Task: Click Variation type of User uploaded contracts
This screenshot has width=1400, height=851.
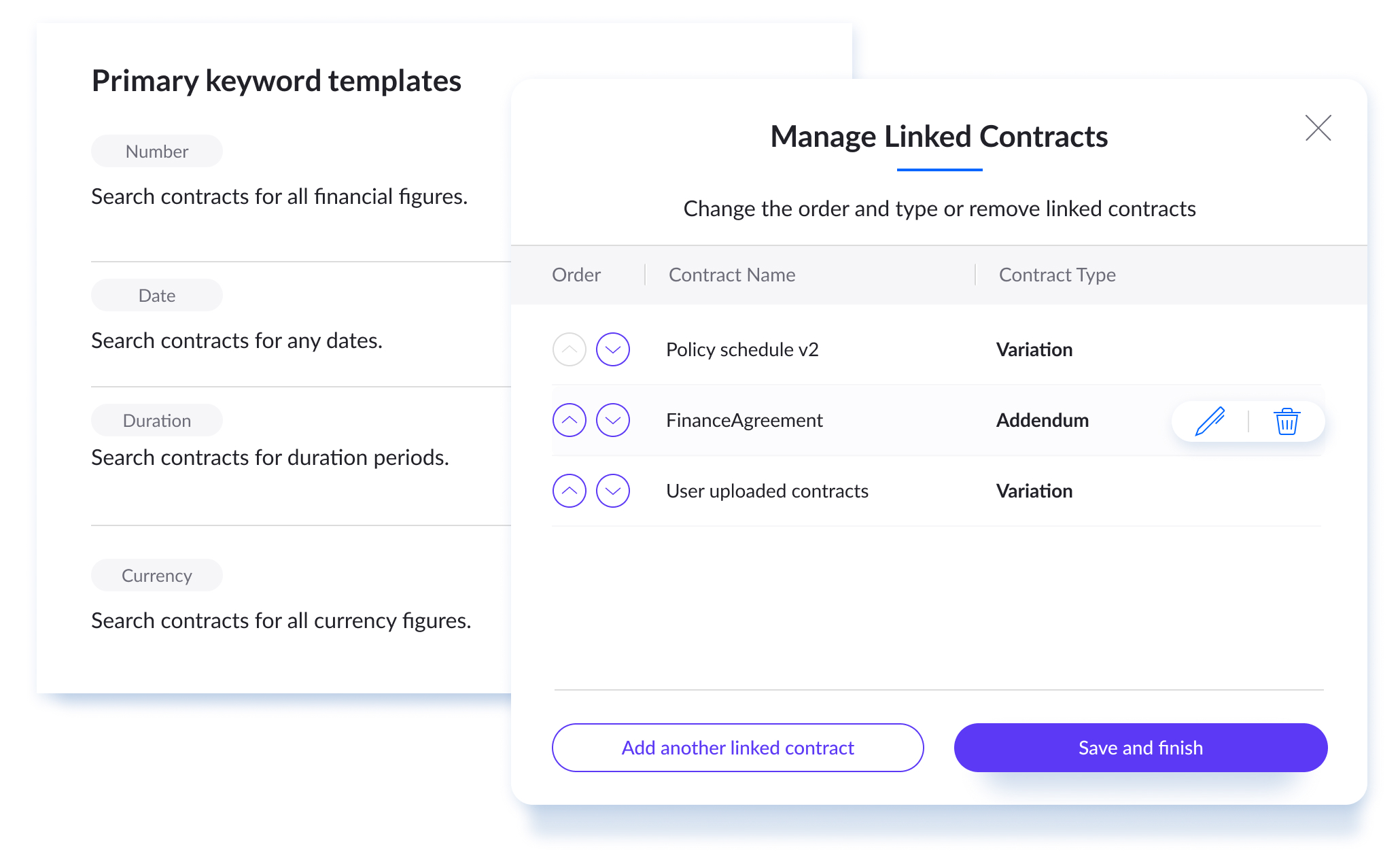Action: click(1034, 491)
